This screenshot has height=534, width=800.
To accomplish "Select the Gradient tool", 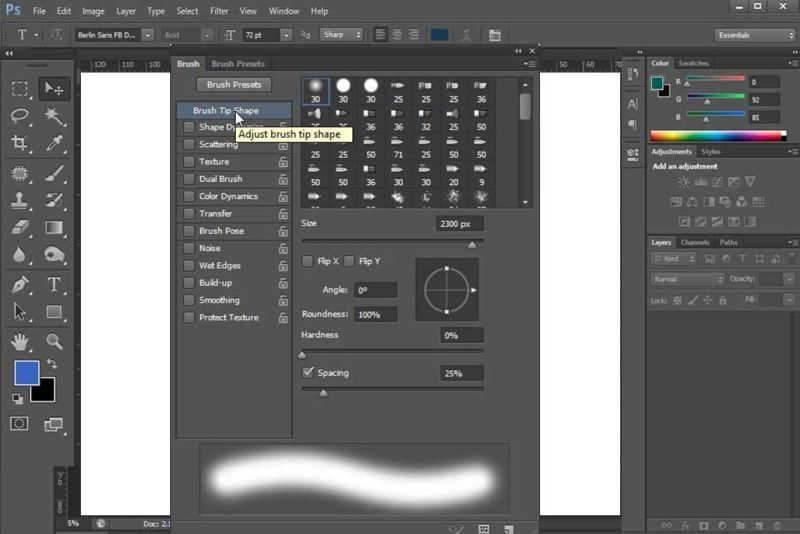I will (54, 227).
